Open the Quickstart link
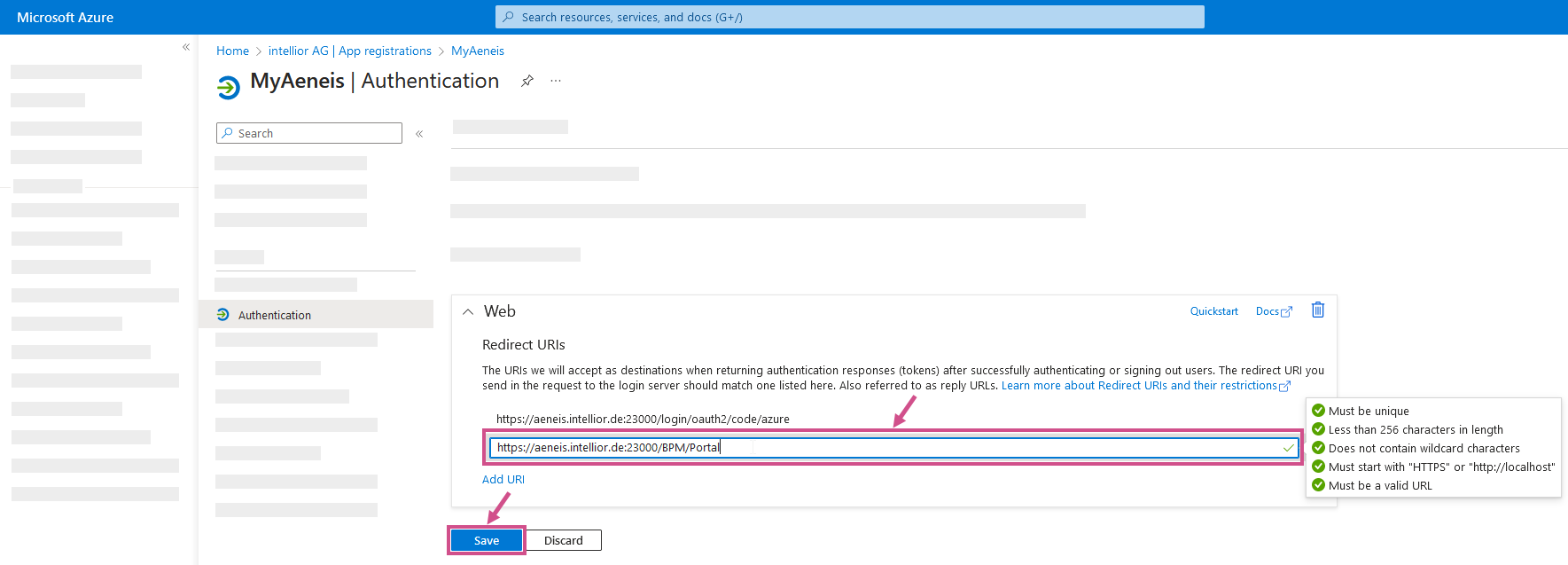1568x565 pixels. coord(1213,311)
